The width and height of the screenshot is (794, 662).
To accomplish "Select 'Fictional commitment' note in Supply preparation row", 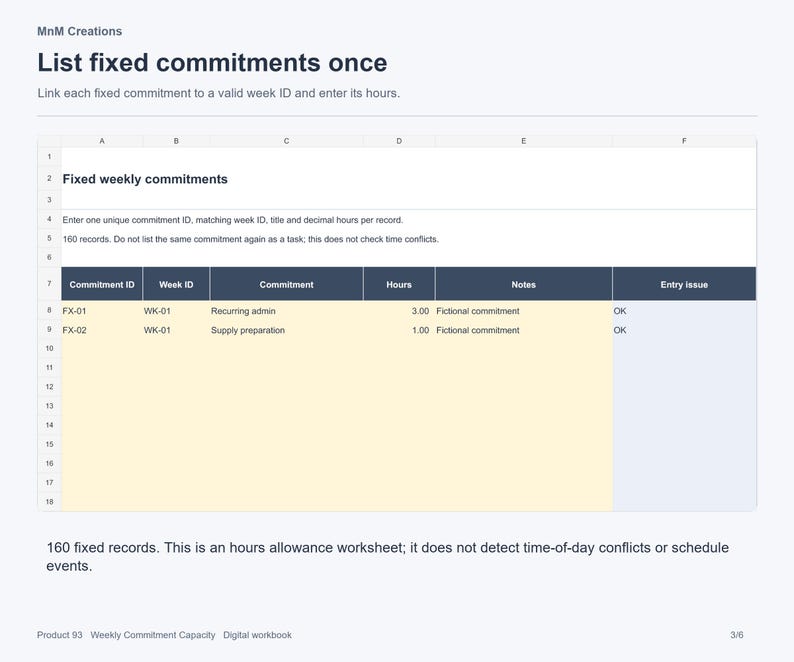I will (524, 330).
